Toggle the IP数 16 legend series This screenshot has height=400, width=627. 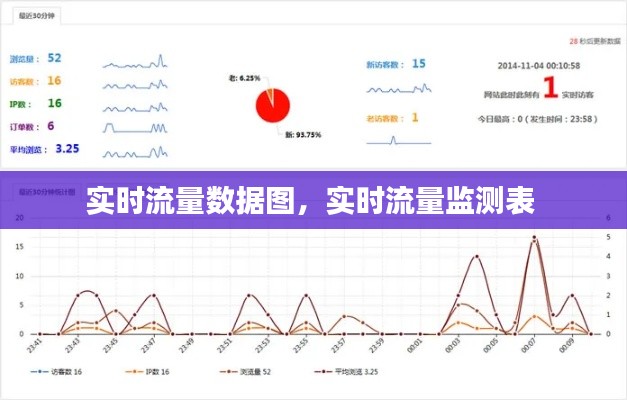tap(152, 371)
